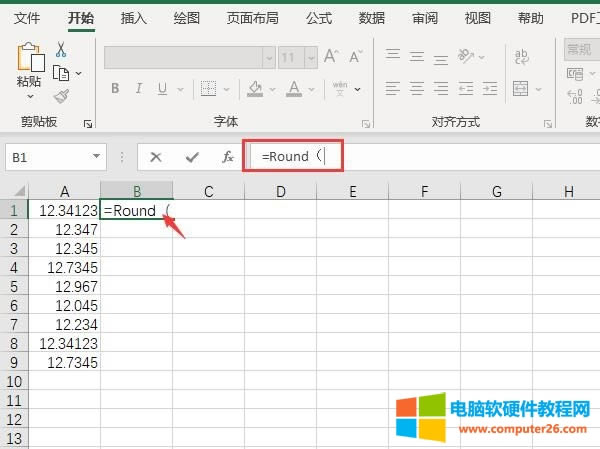Select cell A5 containing 12.967
Viewport: 600px width, 449px height.
[x=64, y=286]
